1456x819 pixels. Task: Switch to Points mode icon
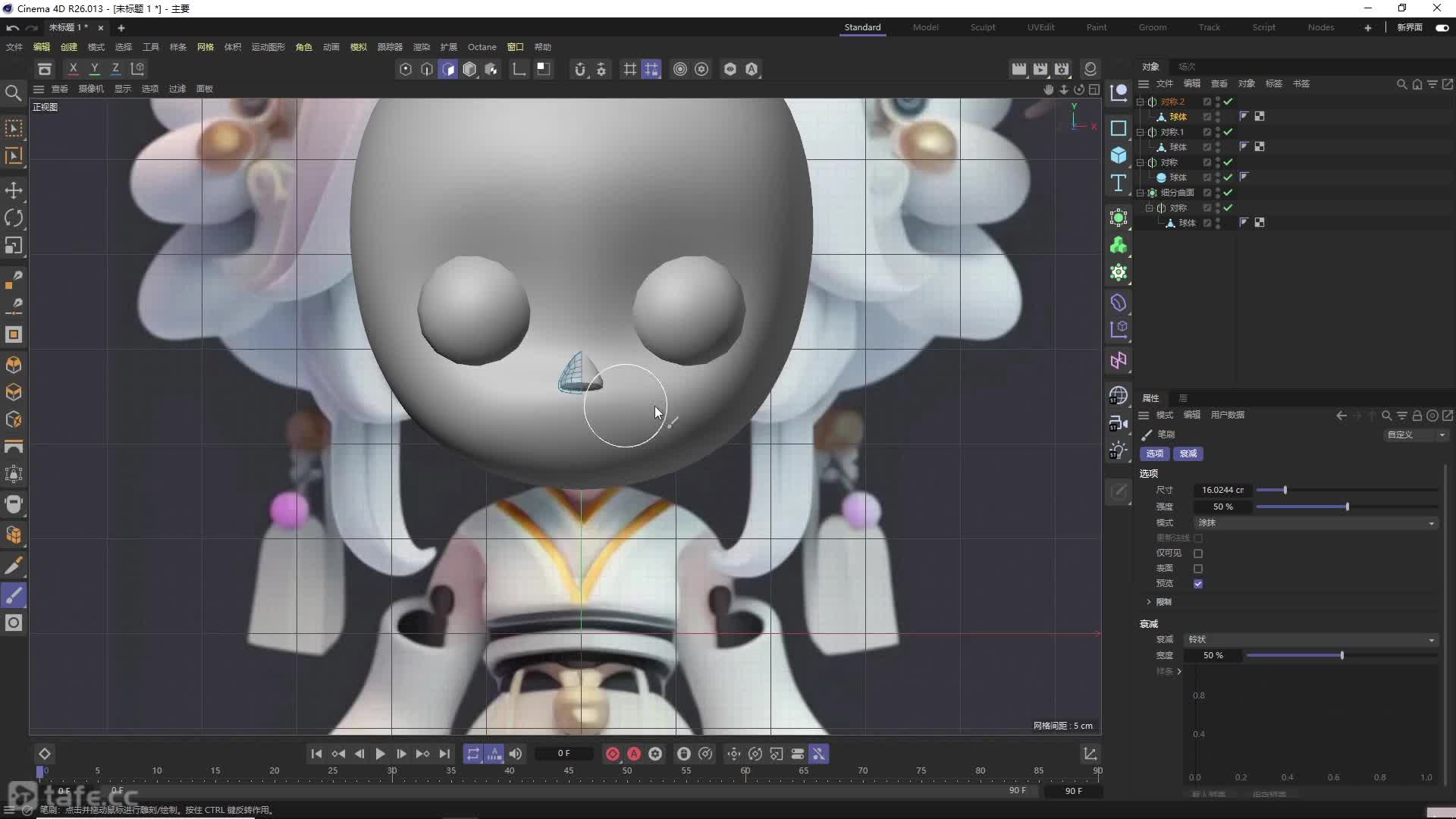[406, 69]
